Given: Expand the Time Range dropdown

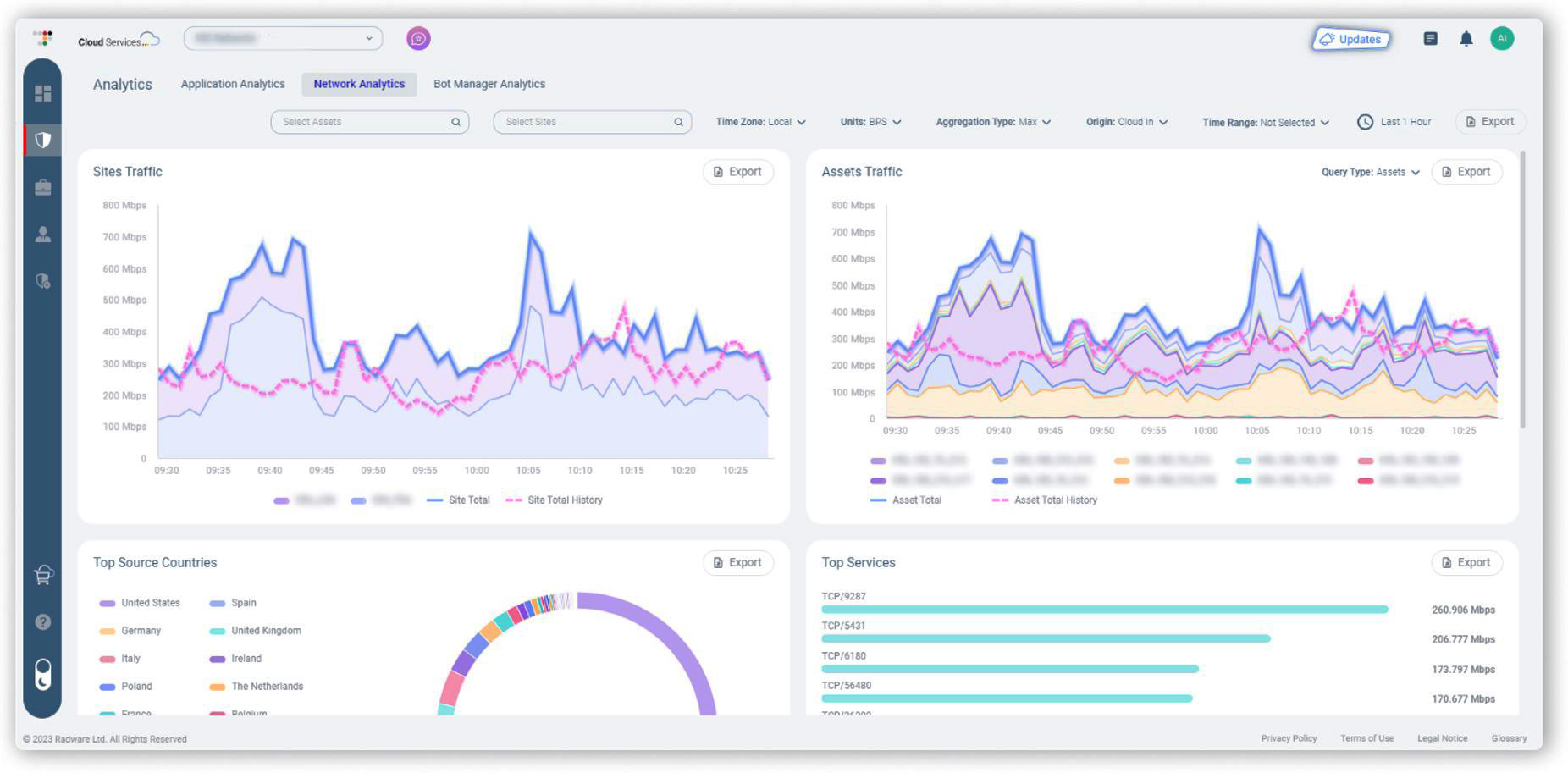Looking at the screenshot, I should point(1266,123).
